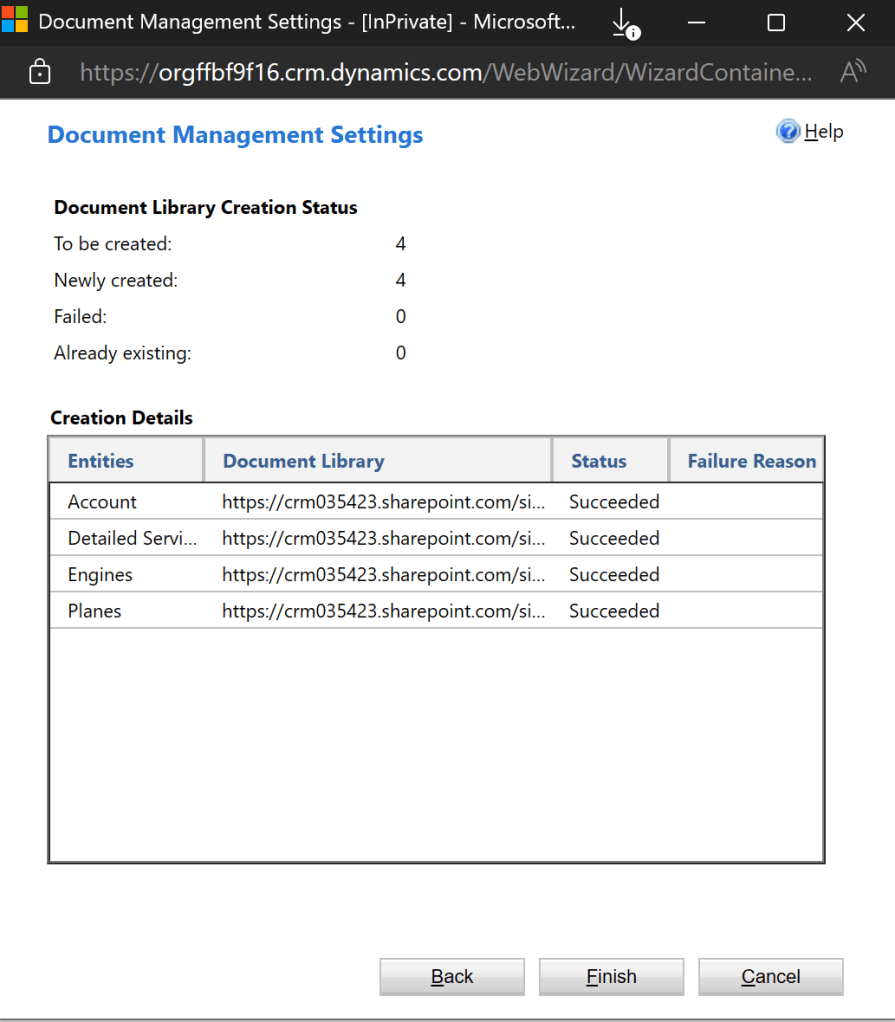The width and height of the screenshot is (895, 1022).
Task: Click the Status column header
Action: click(x=598, y=461)
